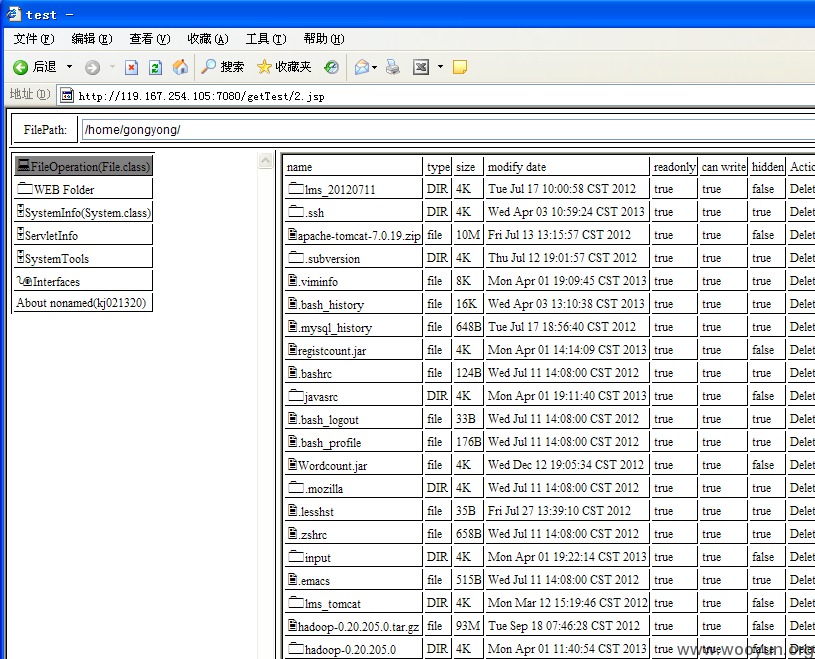Click About nonamed(kj021320) link
This screenshot has height=659, width=815.
click(x=81, y=303)
